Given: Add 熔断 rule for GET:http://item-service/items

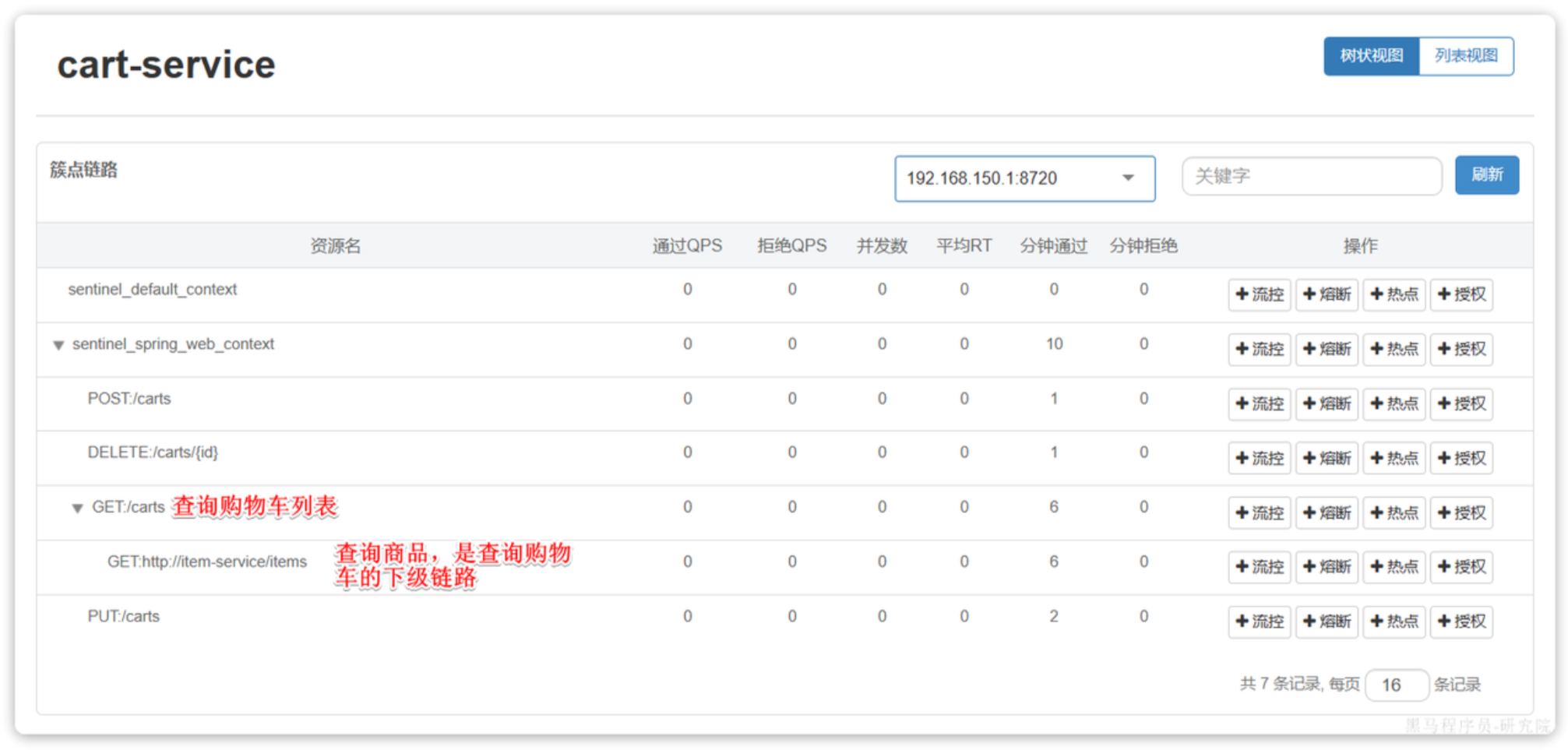Looking at the screenshot, I should [1327, 567].
